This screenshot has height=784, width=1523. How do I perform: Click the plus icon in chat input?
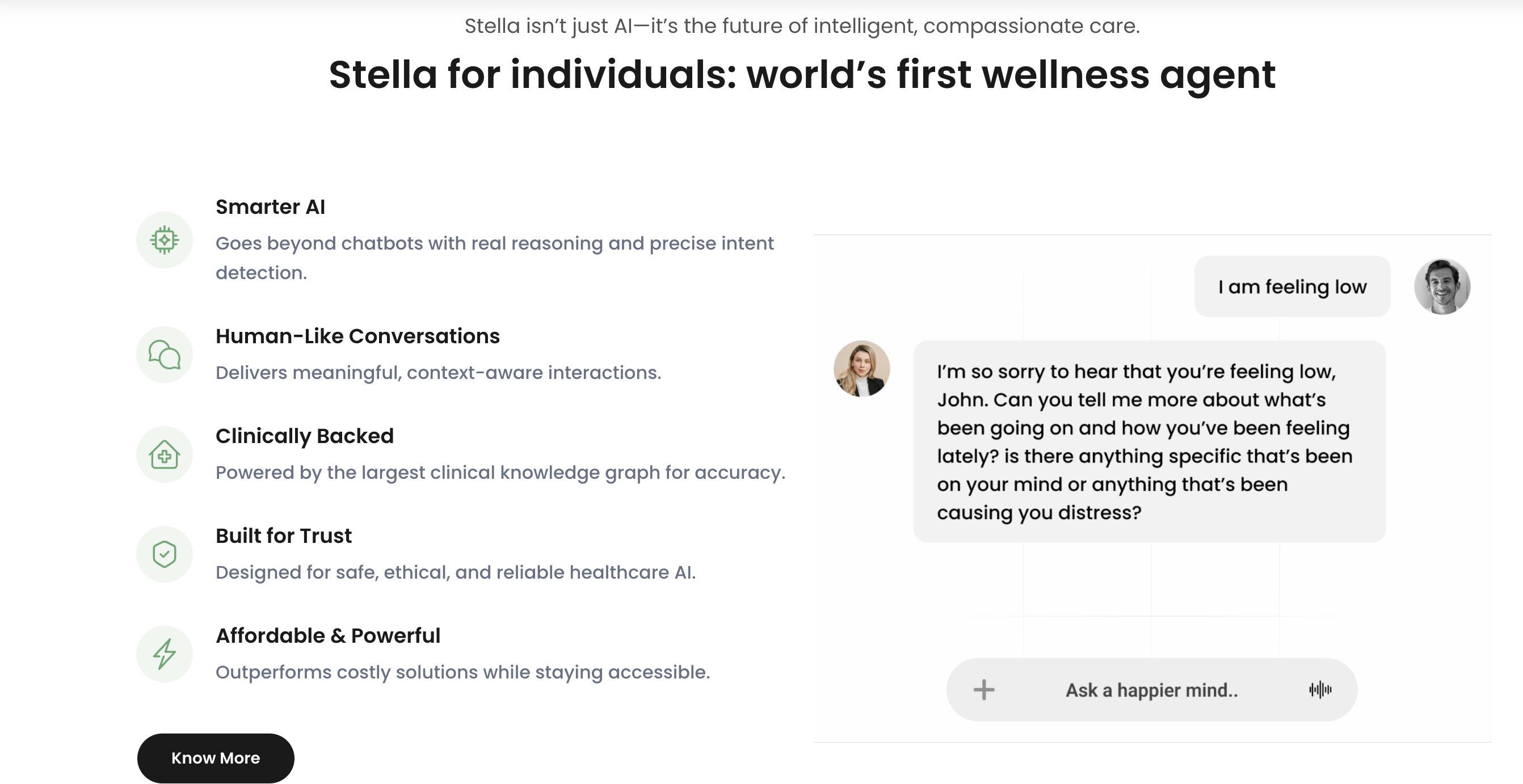(984, 689)
